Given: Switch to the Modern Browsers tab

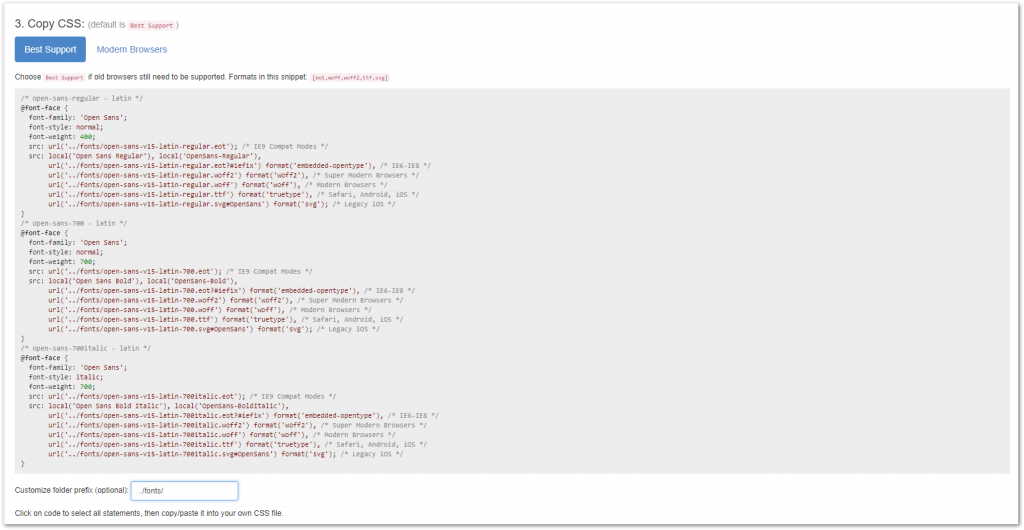Looking at the screenshot, I should pyautogui.click(x=132, y=50).
